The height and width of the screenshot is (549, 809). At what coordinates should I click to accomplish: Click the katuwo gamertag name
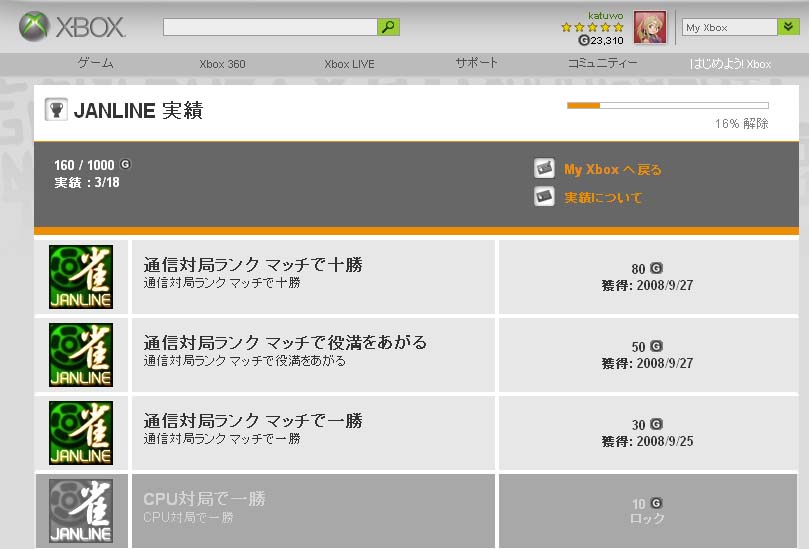[606, 15]
